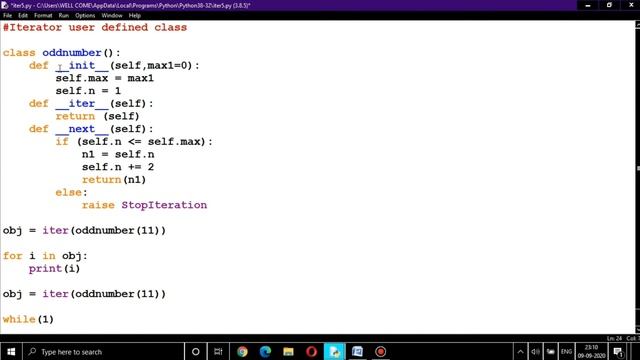This screenshot has width=640, height=360.
Task: Open the Windows Start menu
Action: click(x=11, y=351)
